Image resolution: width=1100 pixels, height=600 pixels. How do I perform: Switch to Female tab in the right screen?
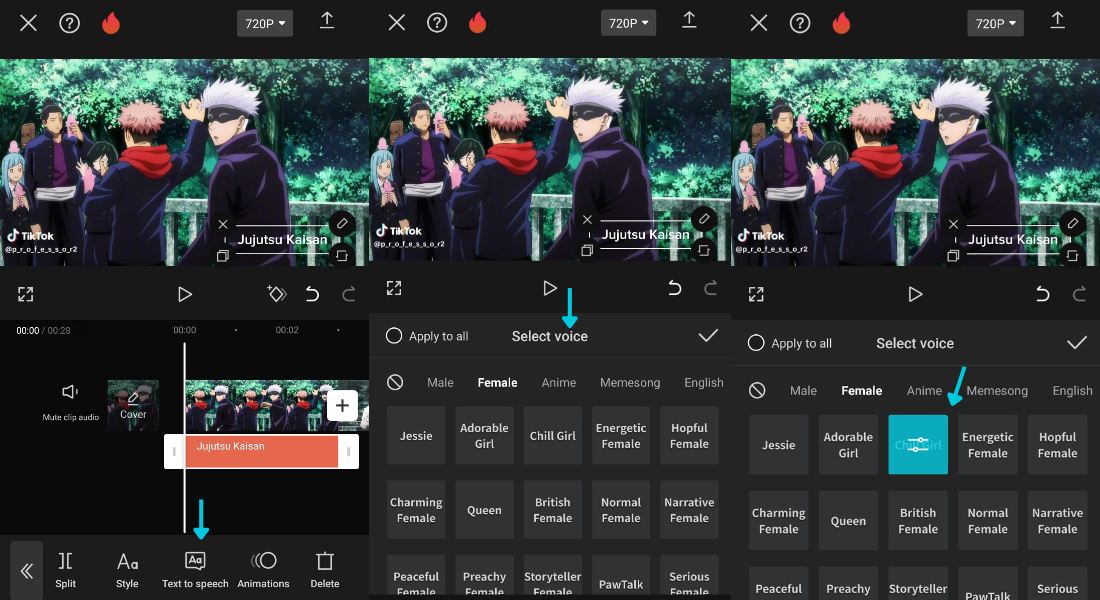point(861,390)
